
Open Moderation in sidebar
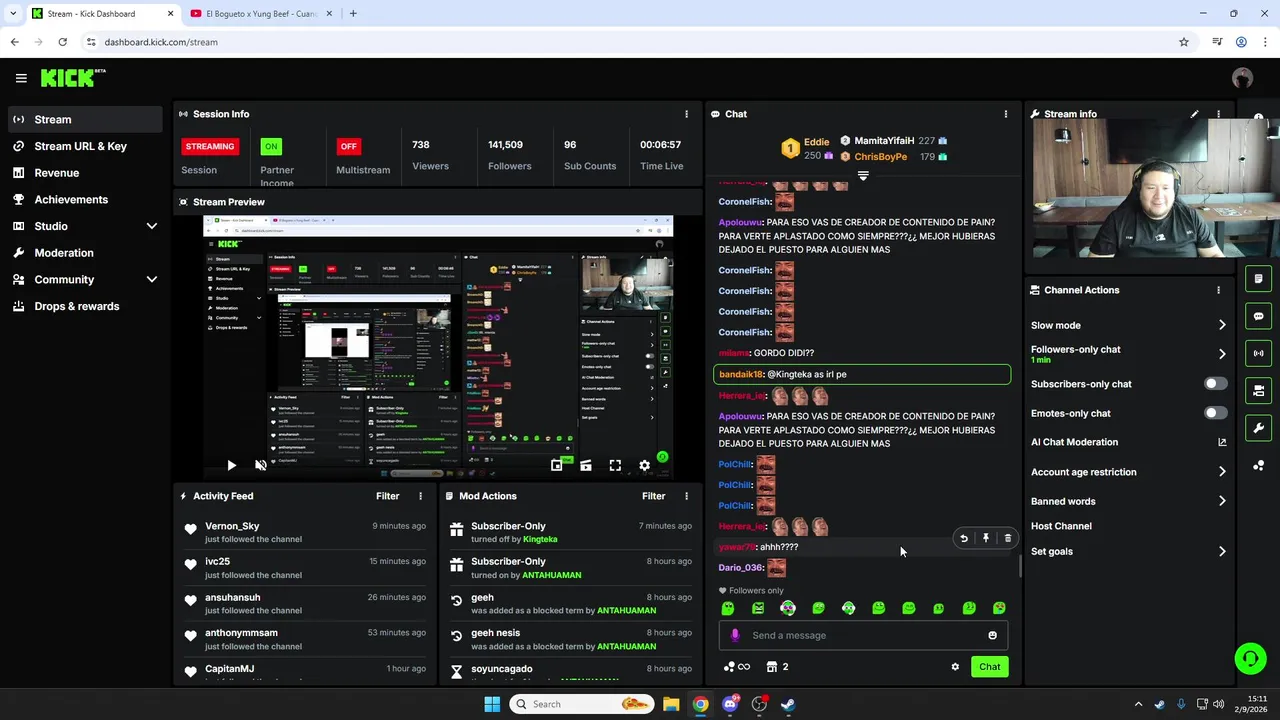tap(85, 253)
